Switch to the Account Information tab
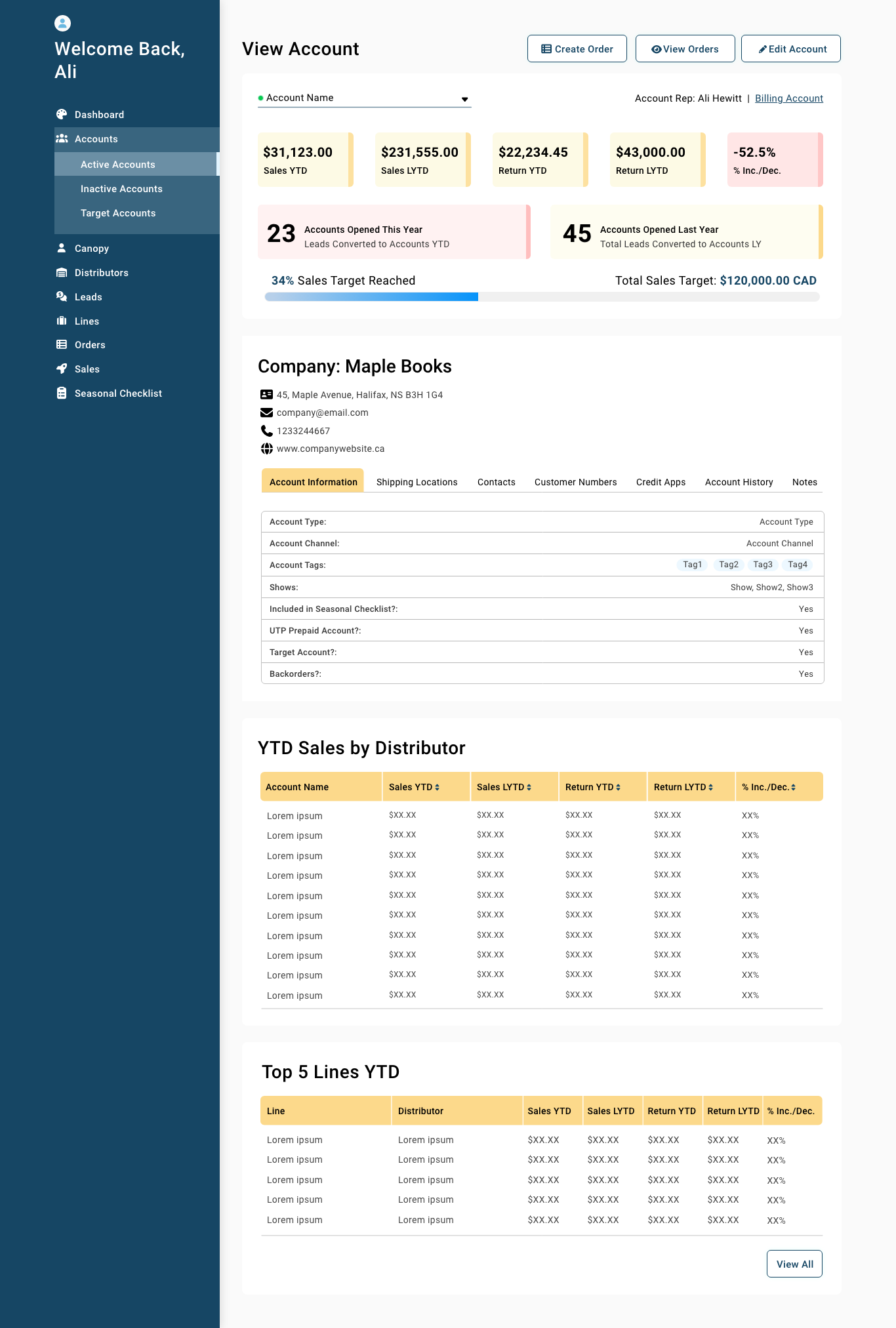This screenshot has height=1328, width=896. pos(313,481)
